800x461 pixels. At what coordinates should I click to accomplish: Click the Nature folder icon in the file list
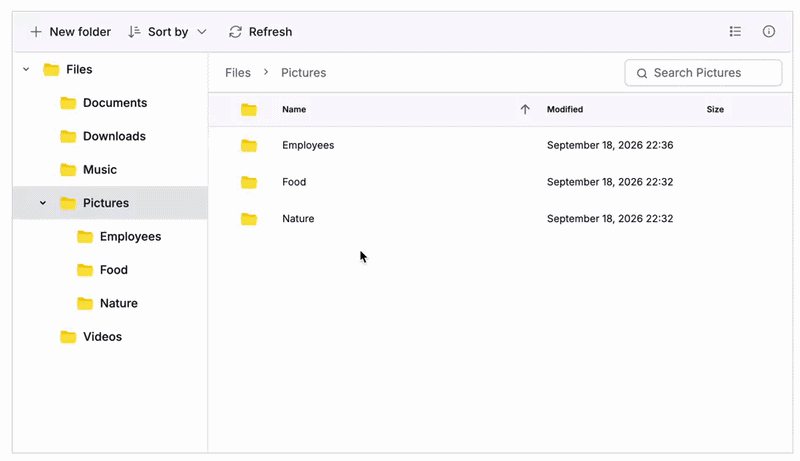[x=249, y=219]
